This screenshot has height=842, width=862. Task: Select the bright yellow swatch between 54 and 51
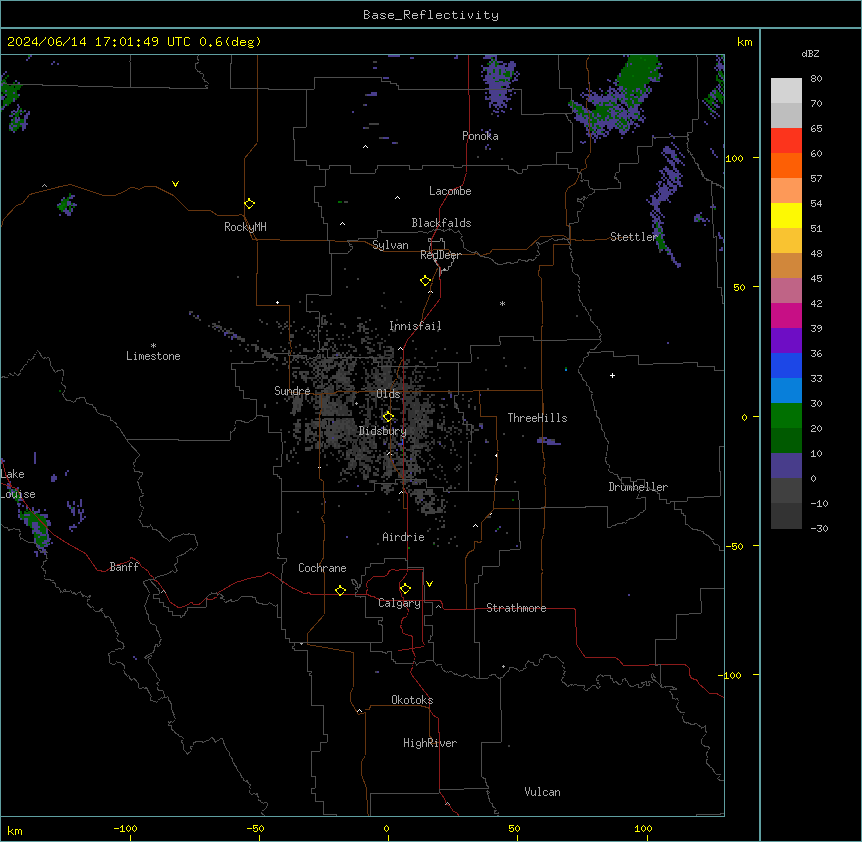coord(786,215)
